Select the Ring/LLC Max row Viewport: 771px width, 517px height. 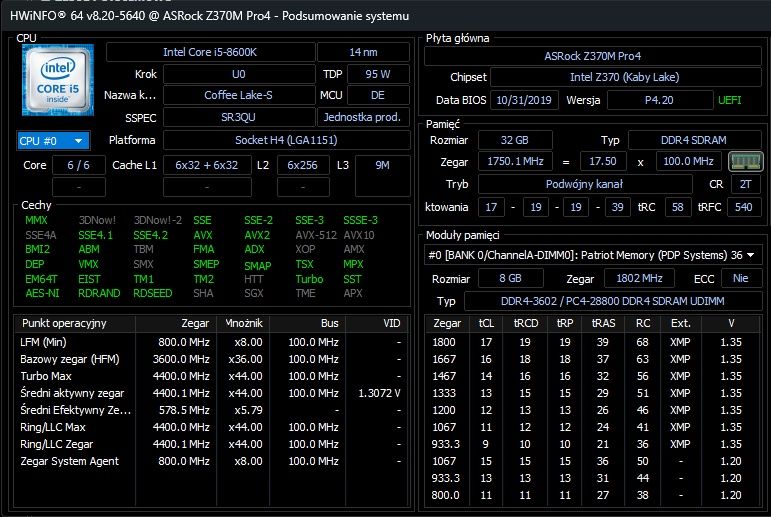click(x=211, y=427)
